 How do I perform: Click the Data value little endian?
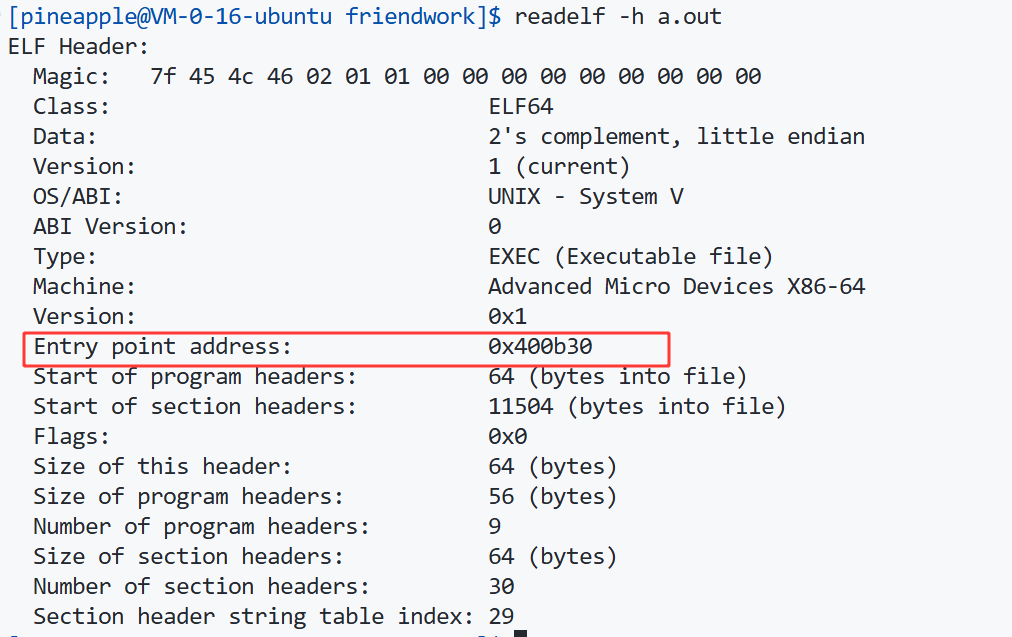[x=780, y=136]
